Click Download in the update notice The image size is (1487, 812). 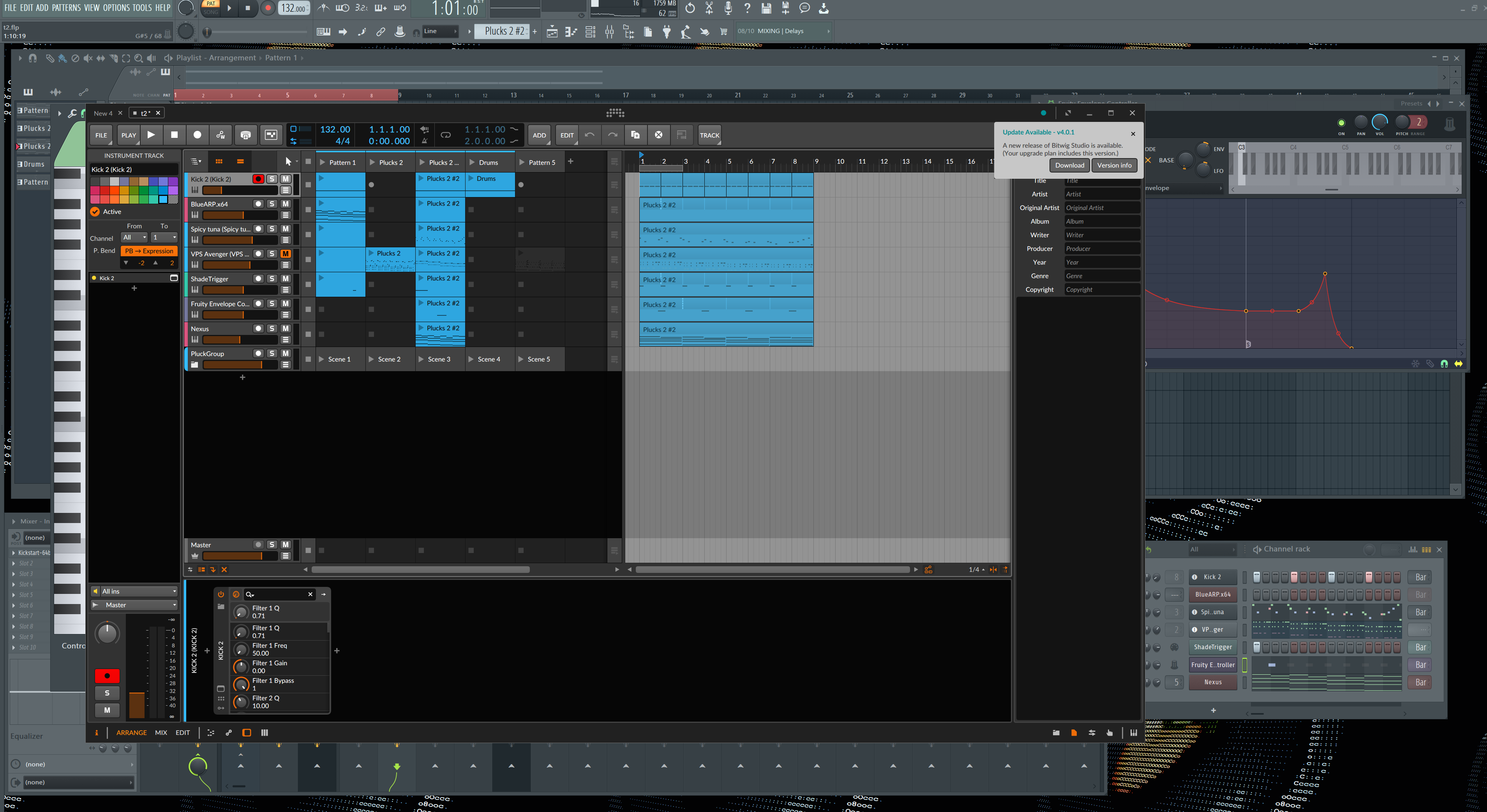pos(1070,165)
